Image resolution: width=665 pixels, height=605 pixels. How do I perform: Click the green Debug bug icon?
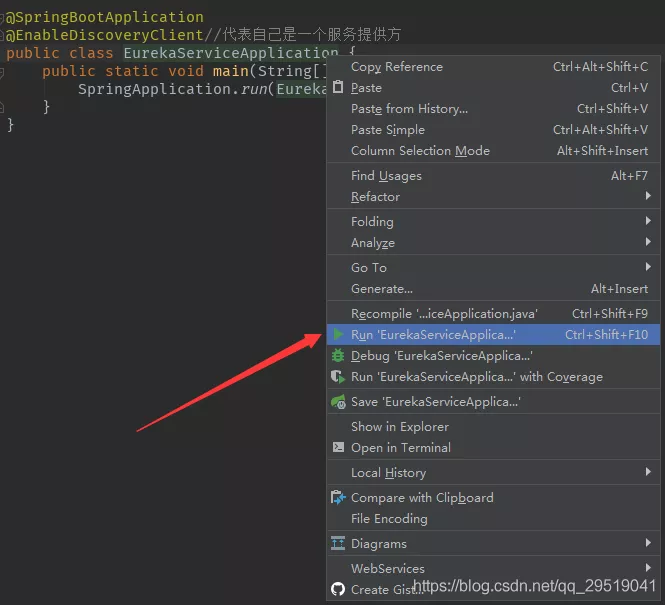pos(338,355)
